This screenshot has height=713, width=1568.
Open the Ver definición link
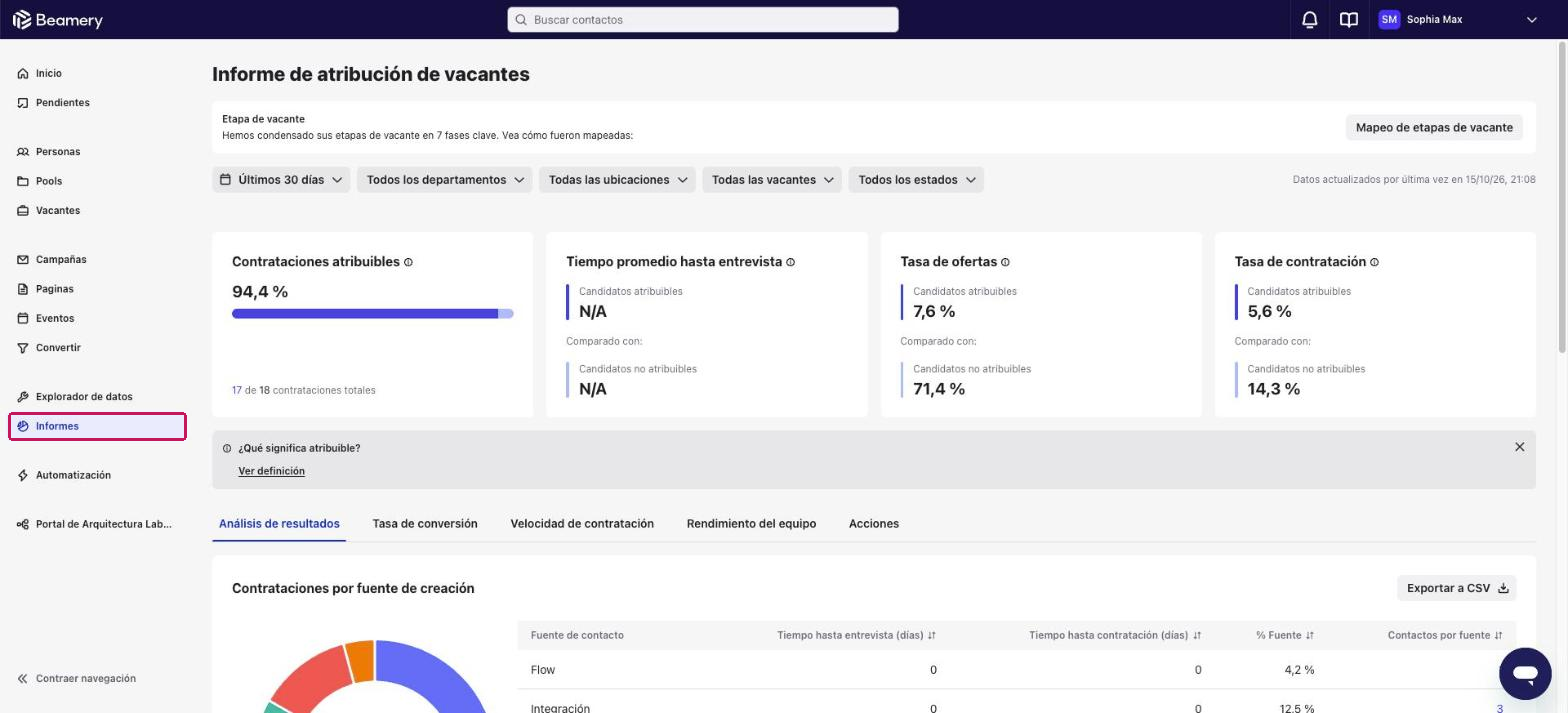pos(271,471)
